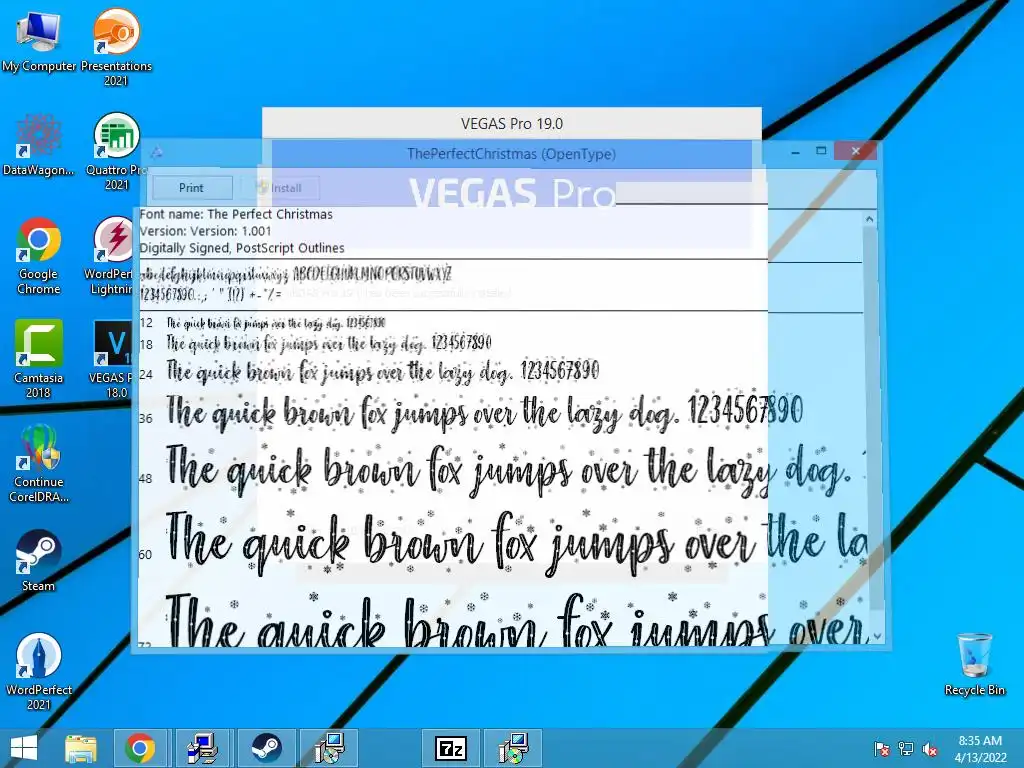Click the font viewer window title-bar icon

click(x=157, y=153)
